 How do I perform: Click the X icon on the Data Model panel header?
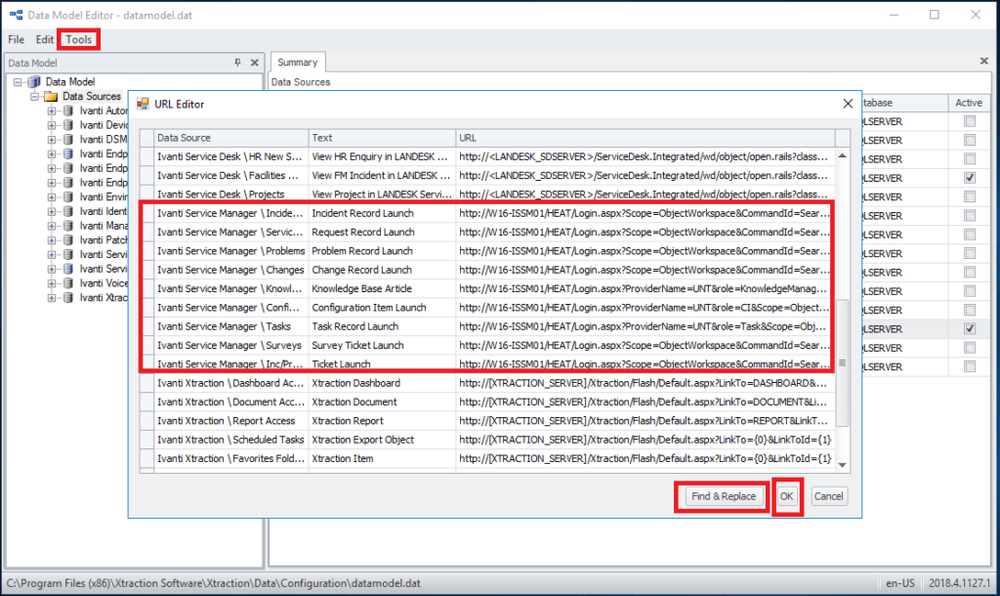(x=253, y=62)
